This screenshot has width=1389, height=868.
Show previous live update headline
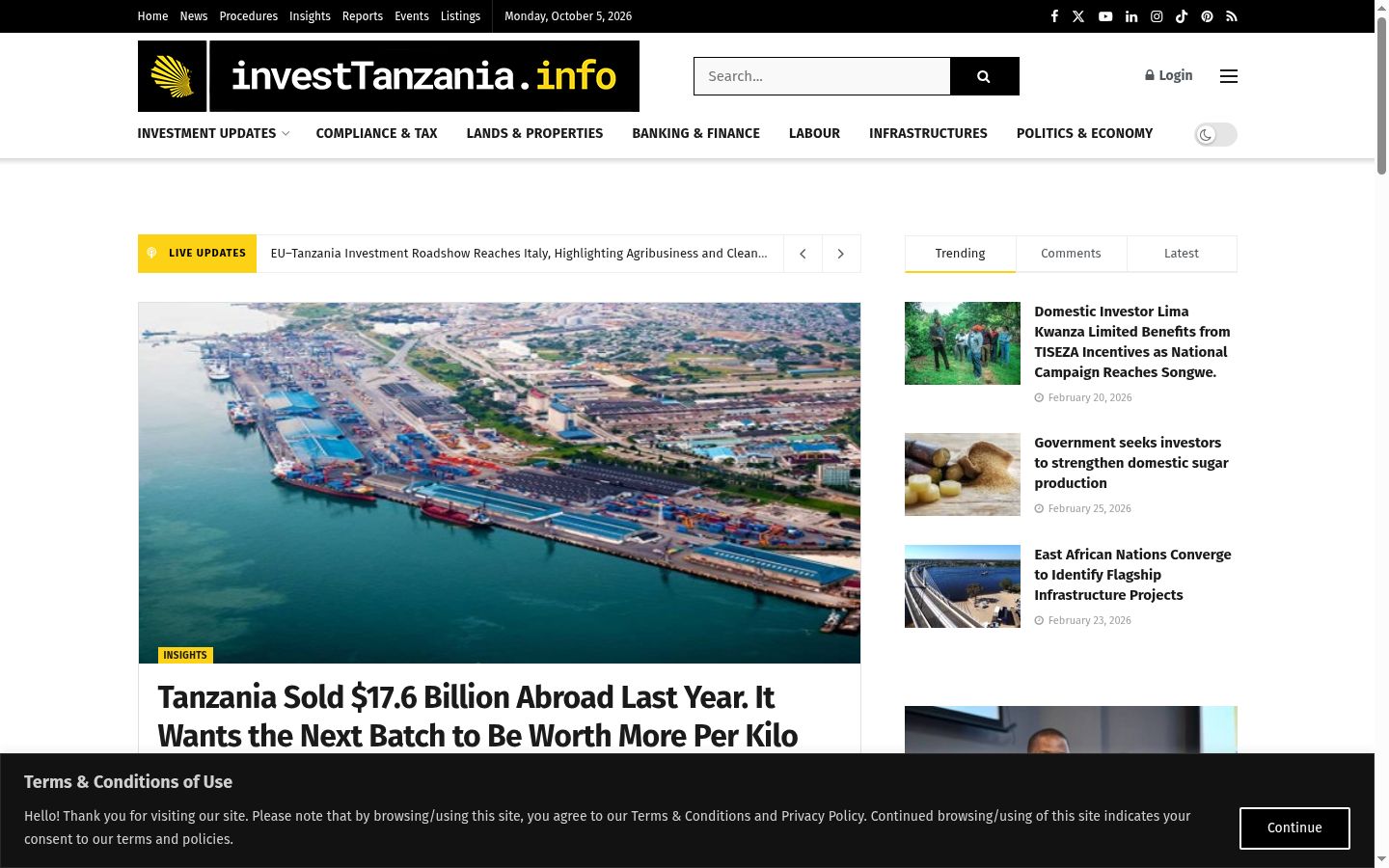[803, 254]
